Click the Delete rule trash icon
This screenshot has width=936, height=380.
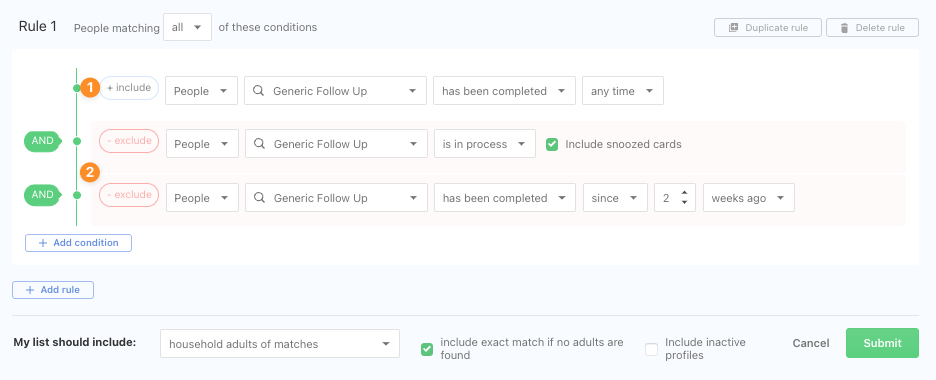[x=844, y=27]
